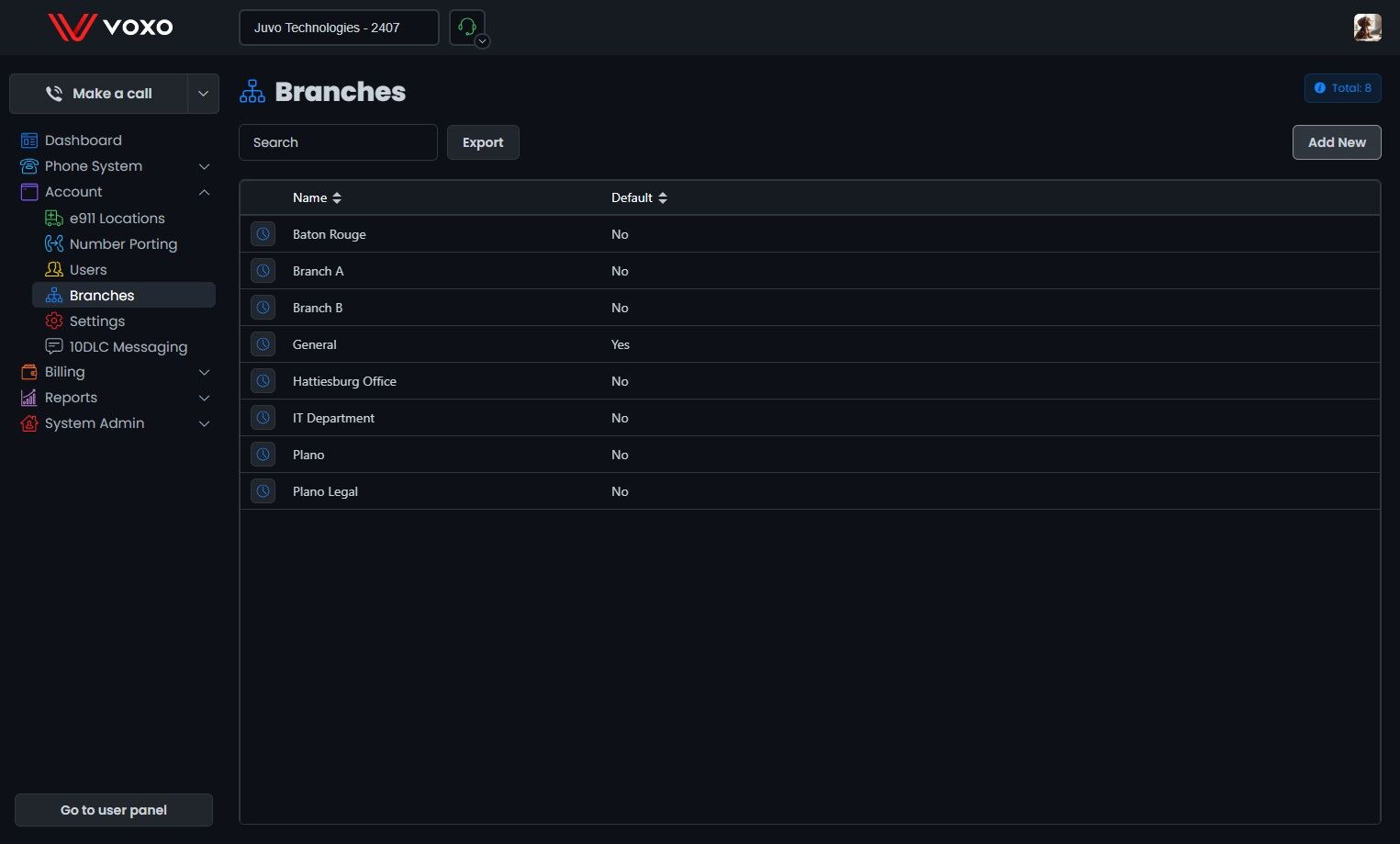Open 10DLC Messaging page
Viewport: 1400px width, 844px height.
129,347
